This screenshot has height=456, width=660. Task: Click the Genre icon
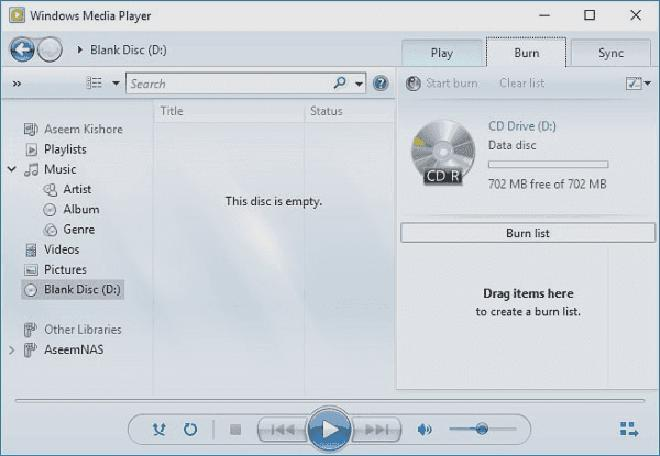click(50, 229)
